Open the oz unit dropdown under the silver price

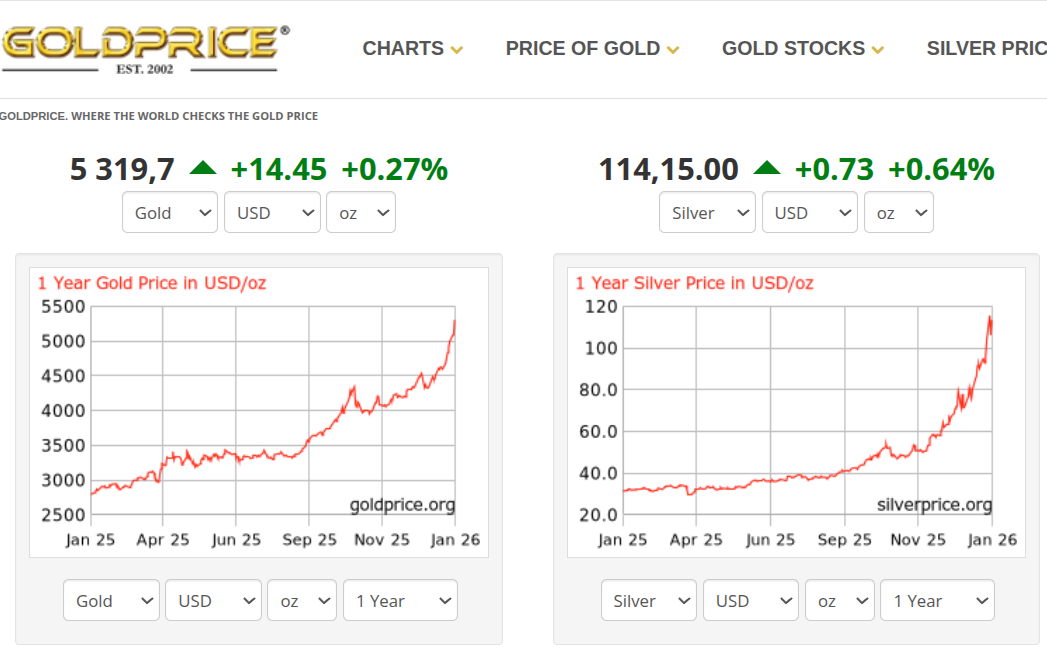[x=899, y=212]
